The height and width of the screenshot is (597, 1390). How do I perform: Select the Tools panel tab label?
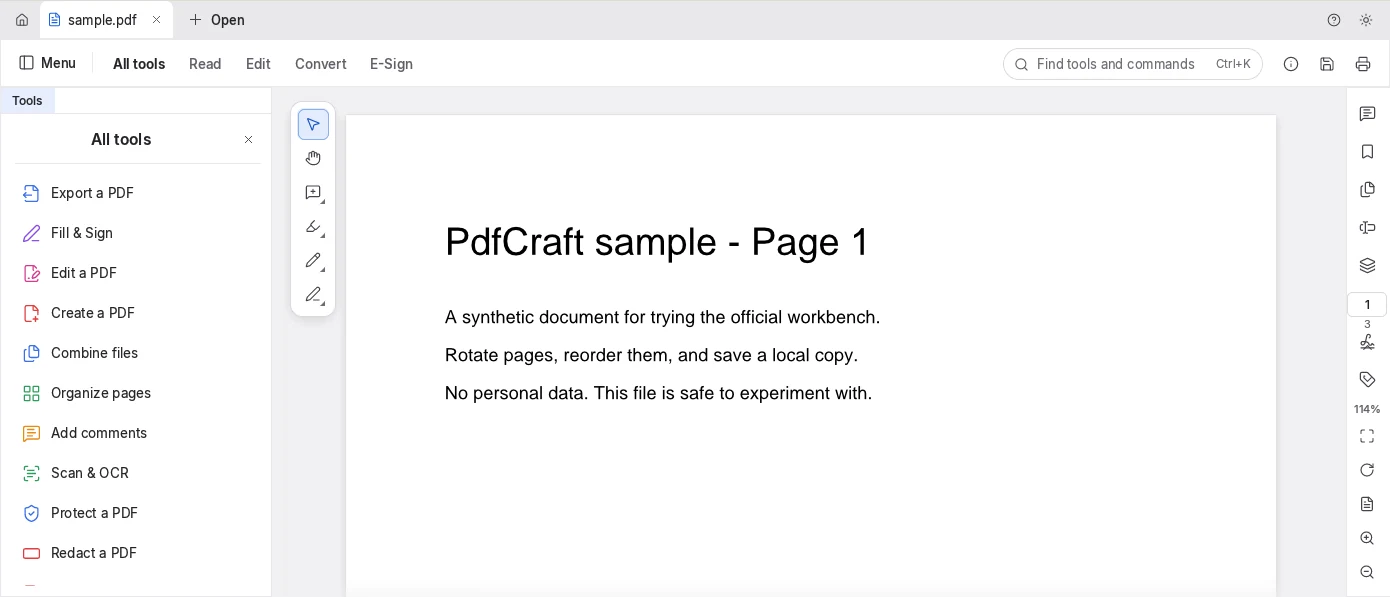(x=27, y=101)
